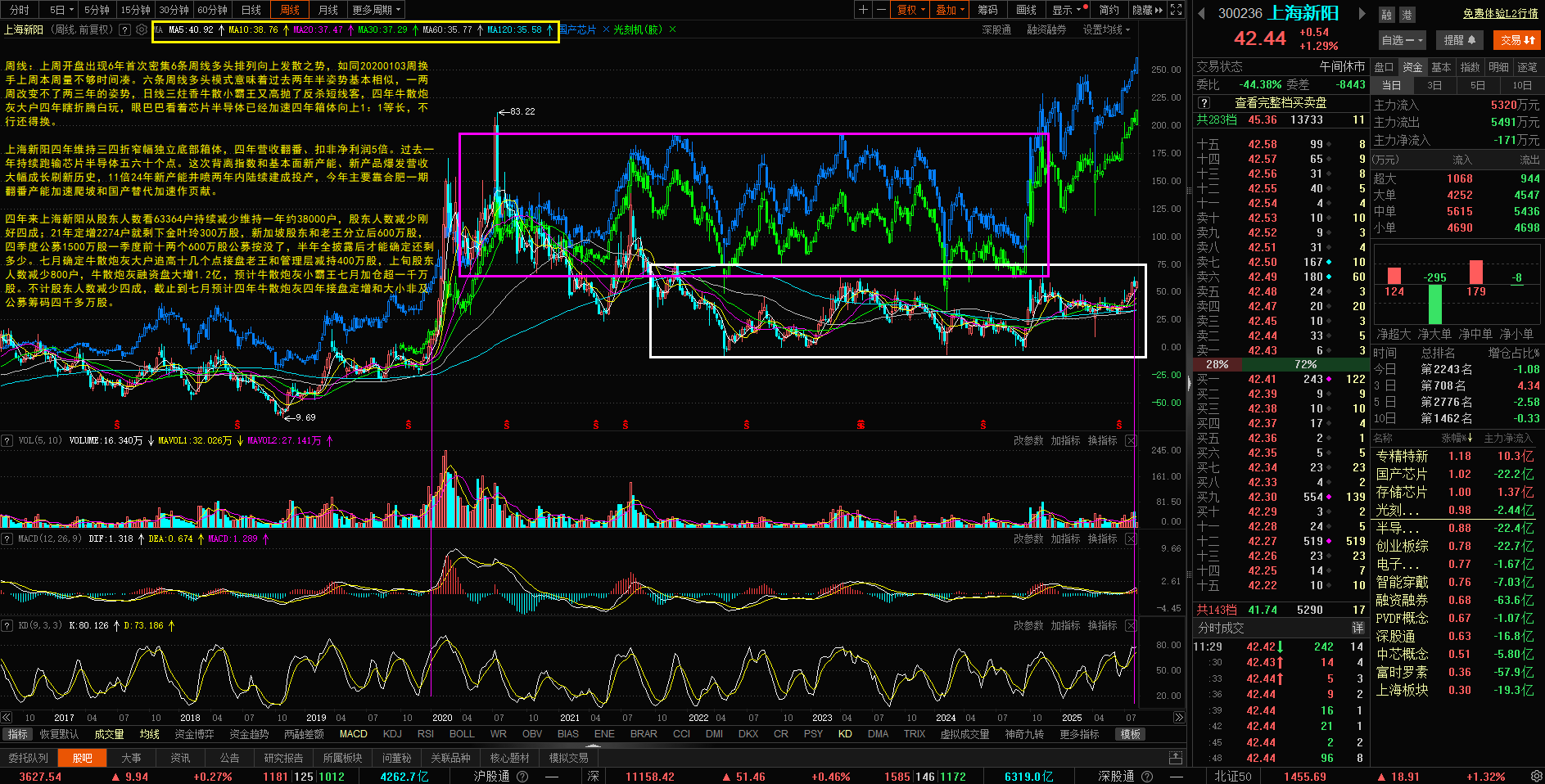1545x784 pixels.
Task: Open 自选一 watchlist dropdown
Action: point(1403,40)
